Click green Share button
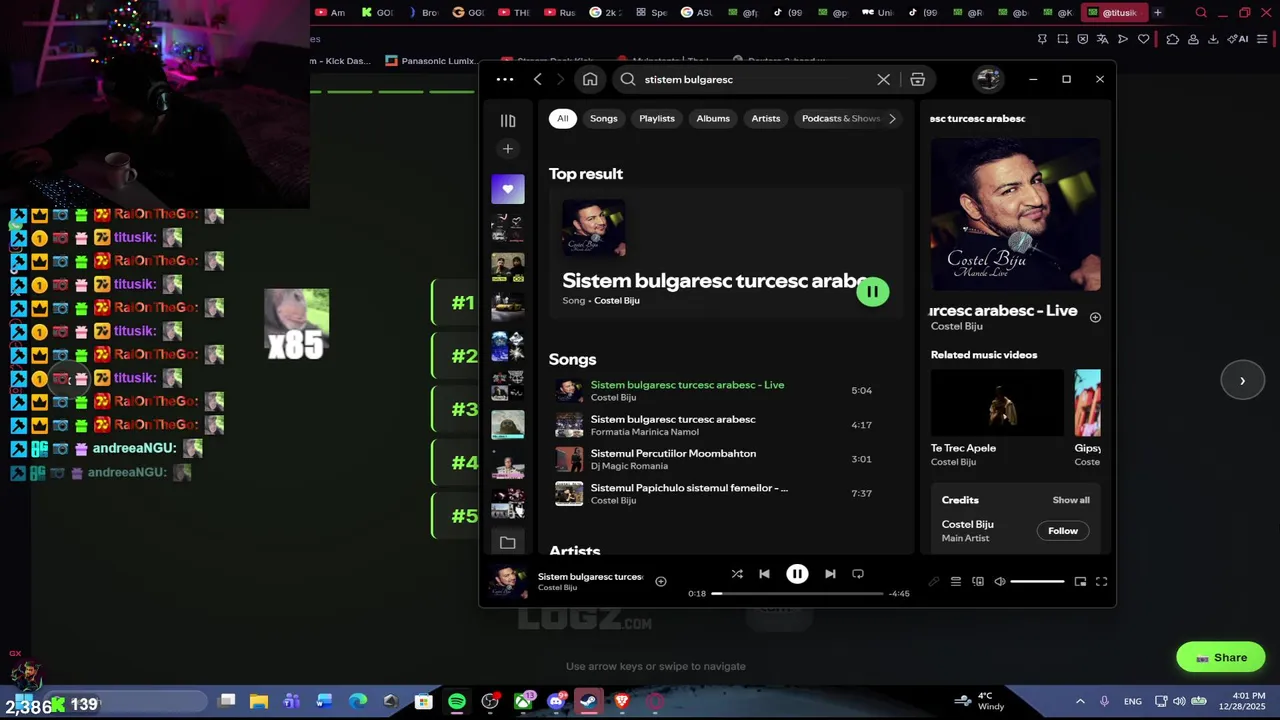The width and height of the screenshot is (1280, 720). [x=1221, y=657]
